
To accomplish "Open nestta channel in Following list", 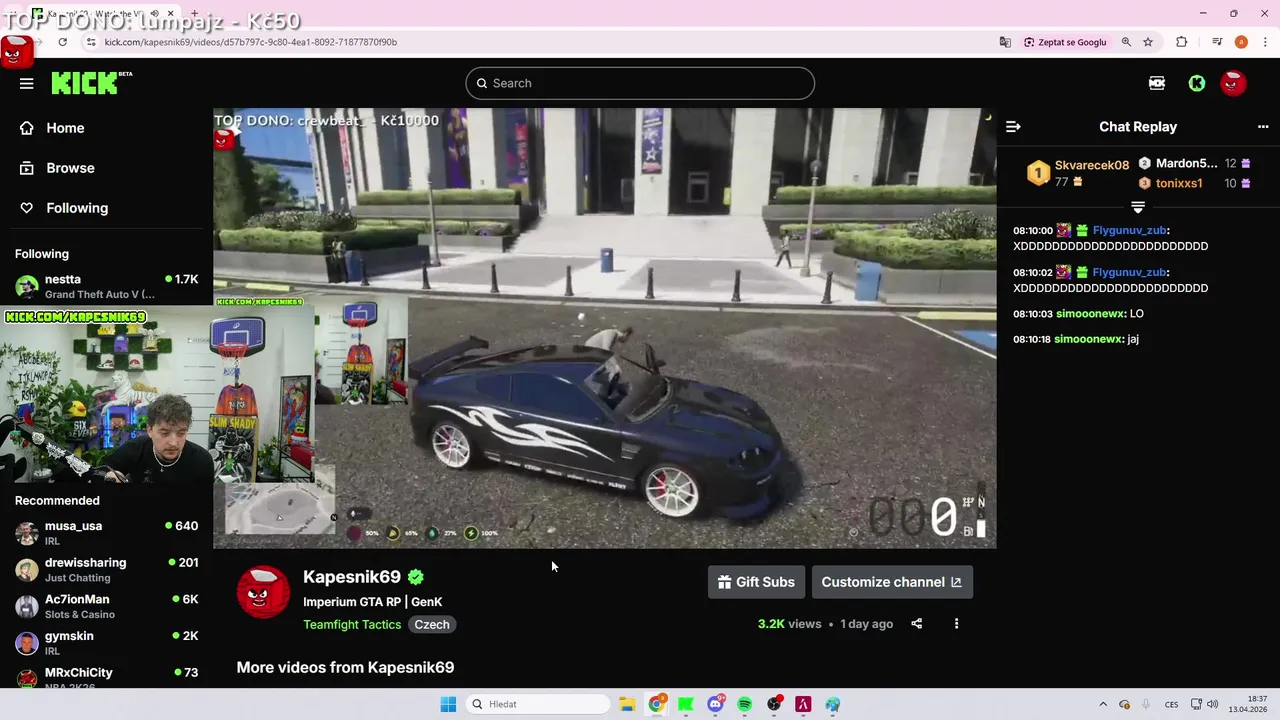I will coord(106,286).
